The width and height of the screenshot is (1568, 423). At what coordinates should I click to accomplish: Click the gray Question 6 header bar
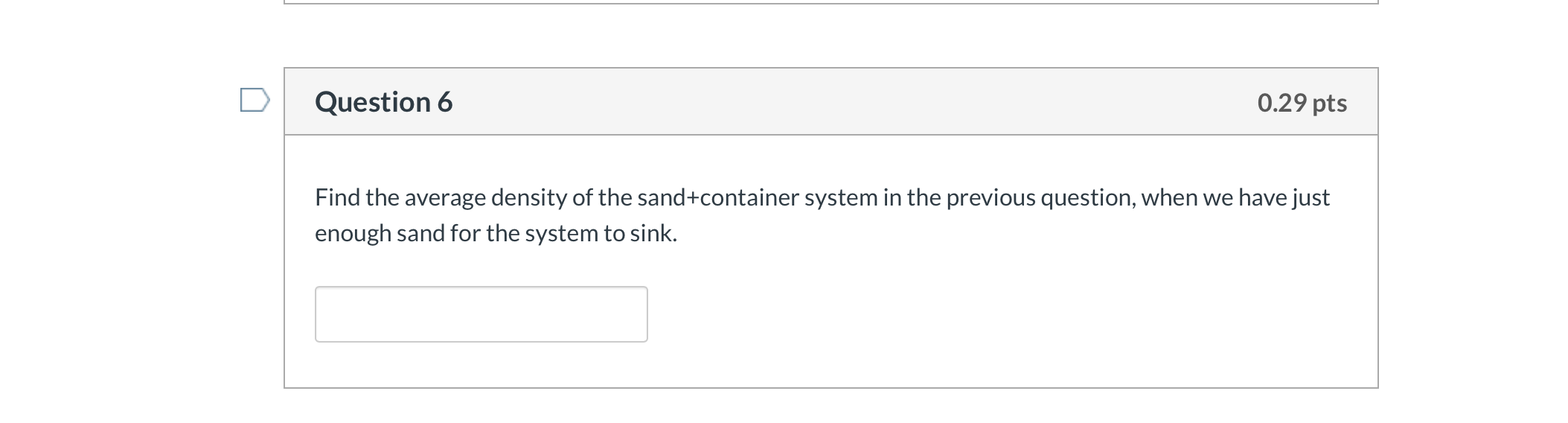831,102
